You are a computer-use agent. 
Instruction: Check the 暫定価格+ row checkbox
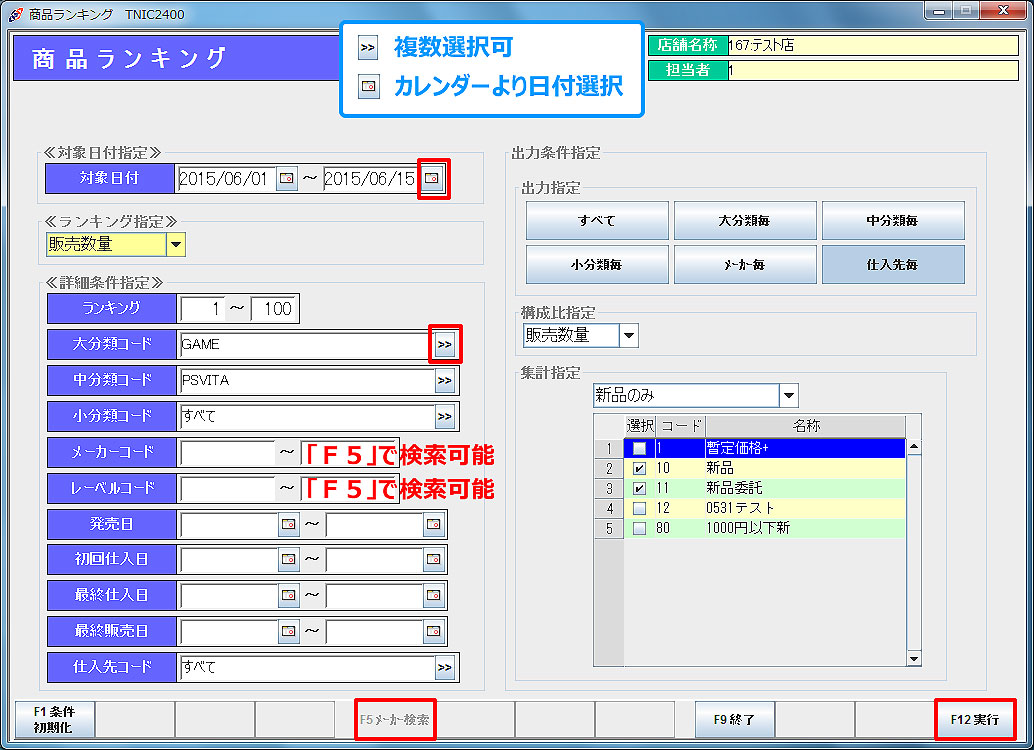pyautogui.click(x=639, y=448)
